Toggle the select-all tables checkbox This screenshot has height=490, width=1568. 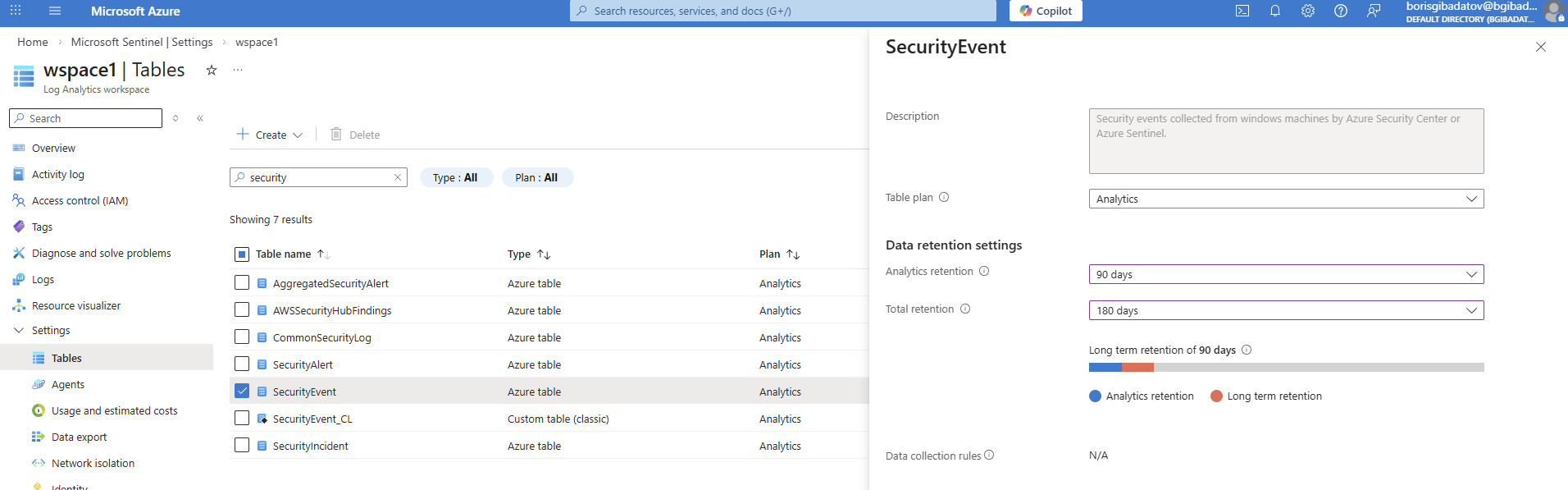coord(242,254)
